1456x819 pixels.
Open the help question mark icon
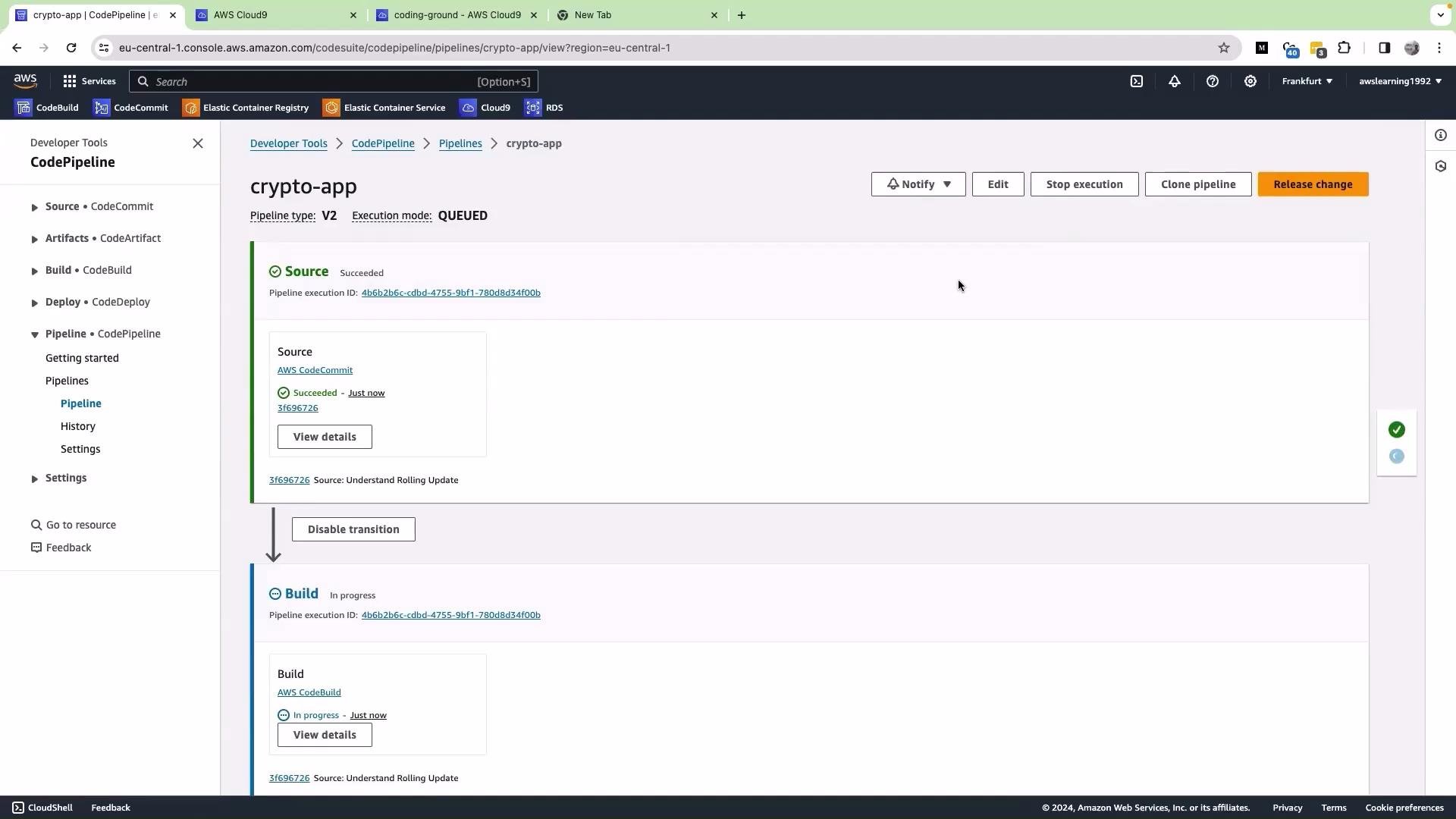(1212, 81)
